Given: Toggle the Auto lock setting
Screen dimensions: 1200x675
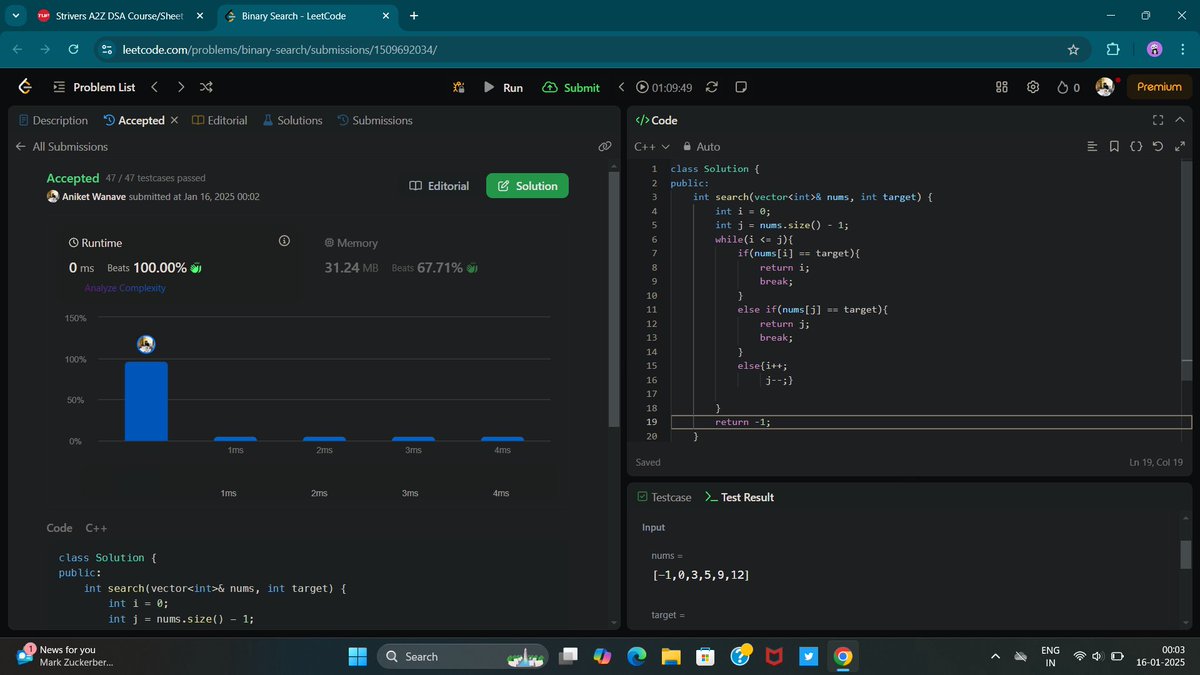Looking at the screenshot, I should [701, 146].
